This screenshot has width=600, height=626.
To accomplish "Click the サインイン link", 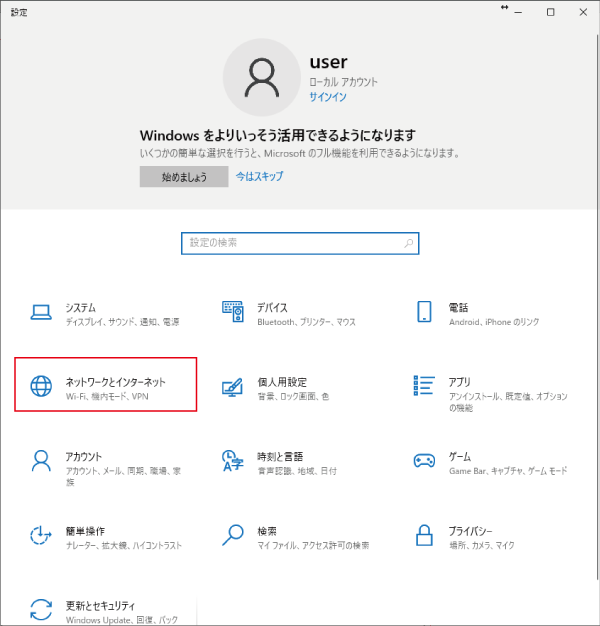I will click(x=328, y=97).
